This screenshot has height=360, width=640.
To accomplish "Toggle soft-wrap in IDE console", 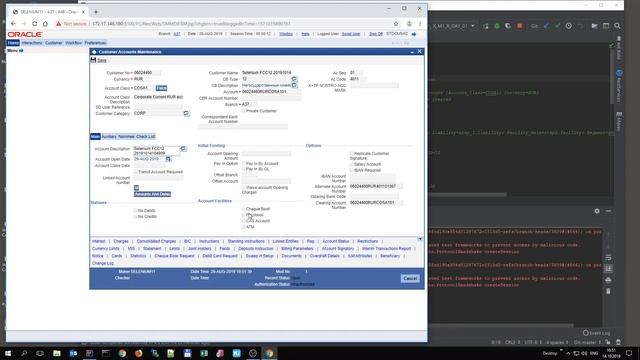I will coord(608,258).
